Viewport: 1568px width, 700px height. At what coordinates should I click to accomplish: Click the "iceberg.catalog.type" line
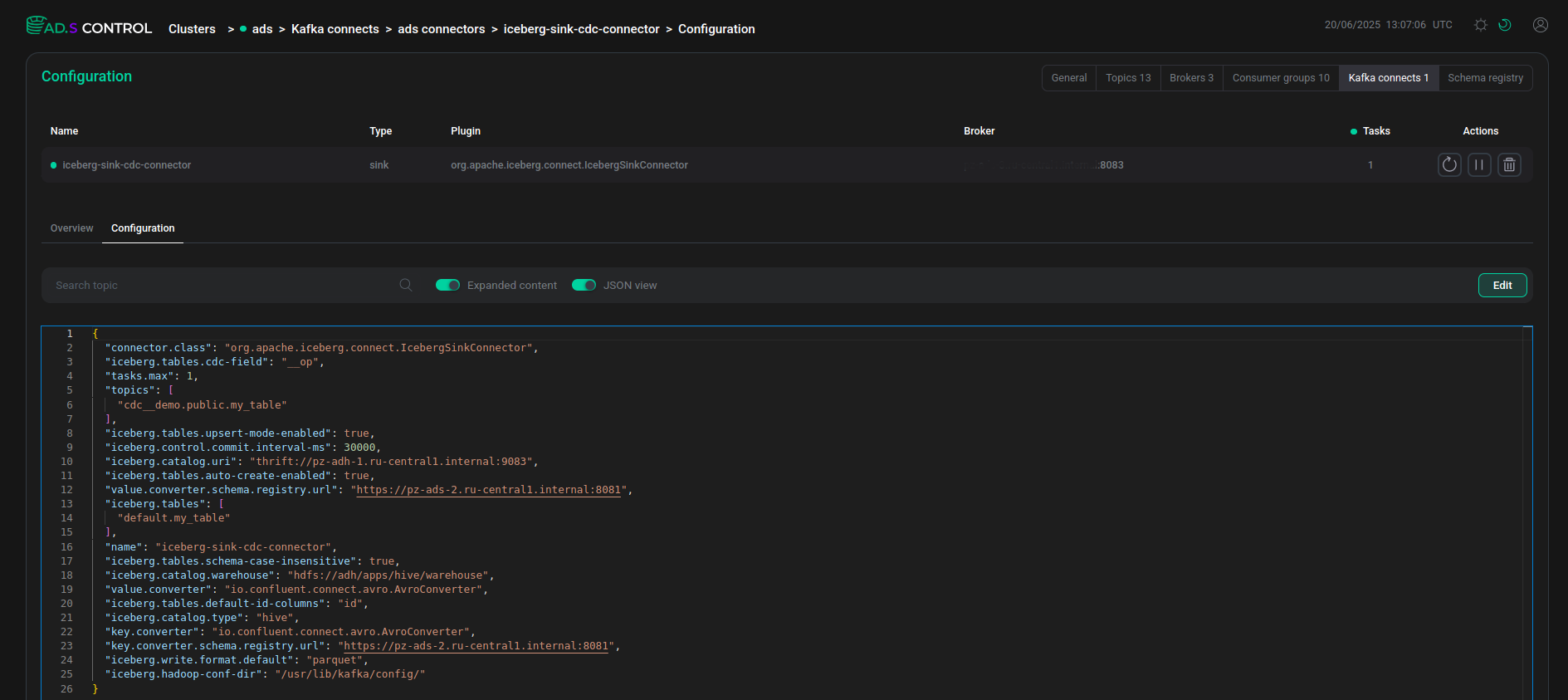pos(202,618)
